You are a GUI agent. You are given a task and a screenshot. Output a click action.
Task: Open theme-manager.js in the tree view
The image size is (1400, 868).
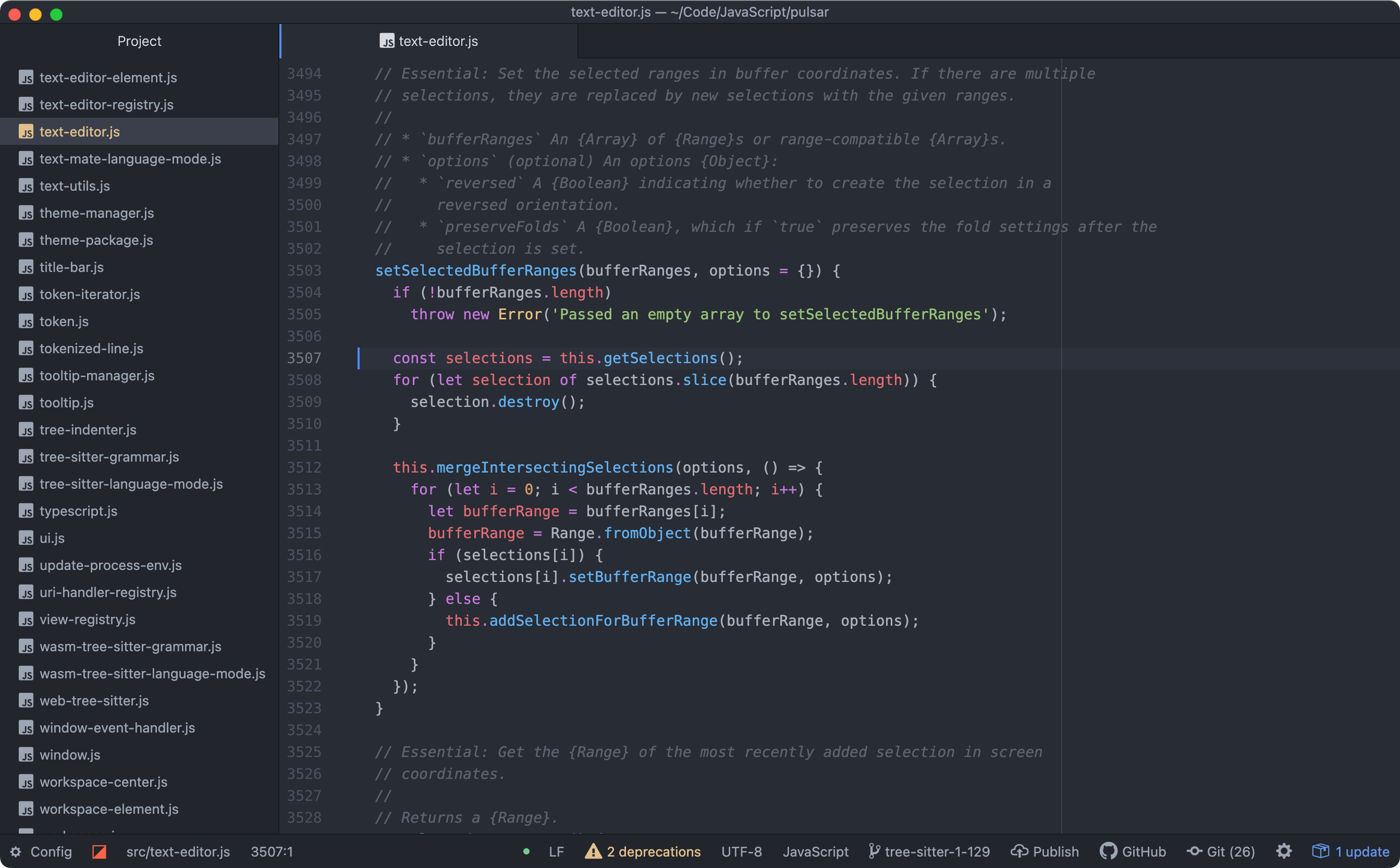pos(96,213)
